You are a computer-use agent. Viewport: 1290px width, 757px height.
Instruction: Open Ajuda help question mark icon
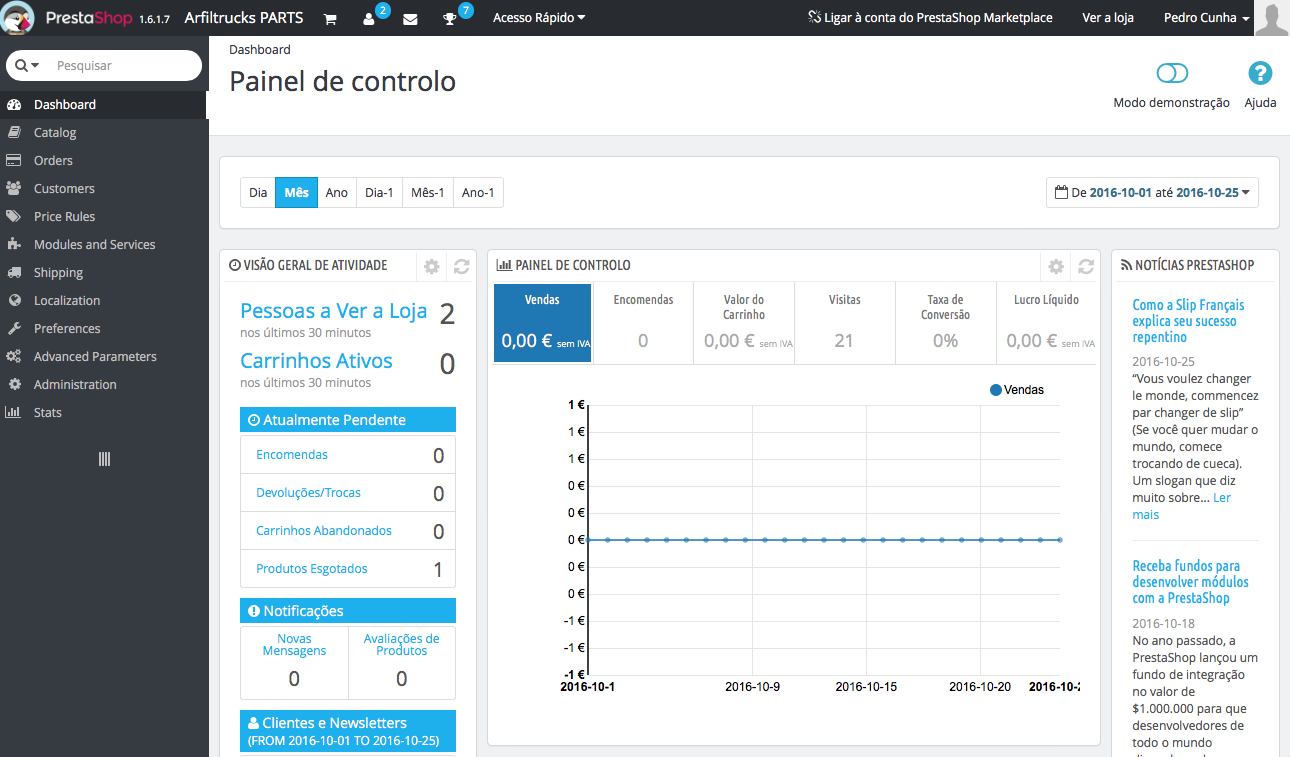[x=1260, y=73]
